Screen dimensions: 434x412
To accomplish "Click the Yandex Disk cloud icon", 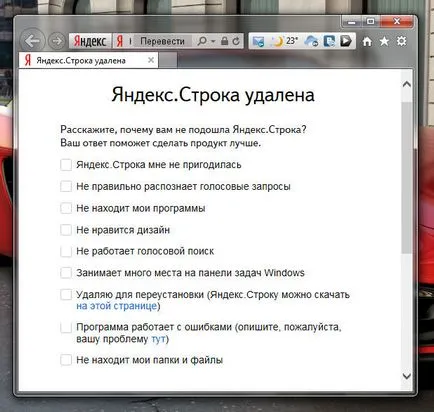I will pos(311,41).
